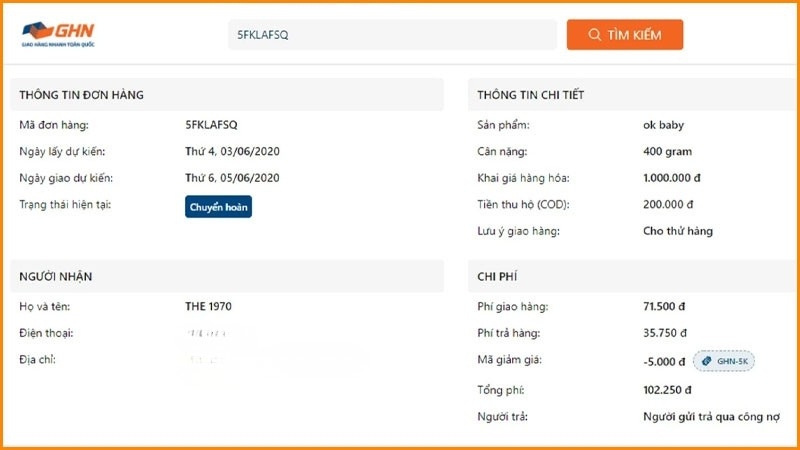Screen dimensions: 800x450
Task: Click the CHI PHÍ section header
Action: (497, 277)
